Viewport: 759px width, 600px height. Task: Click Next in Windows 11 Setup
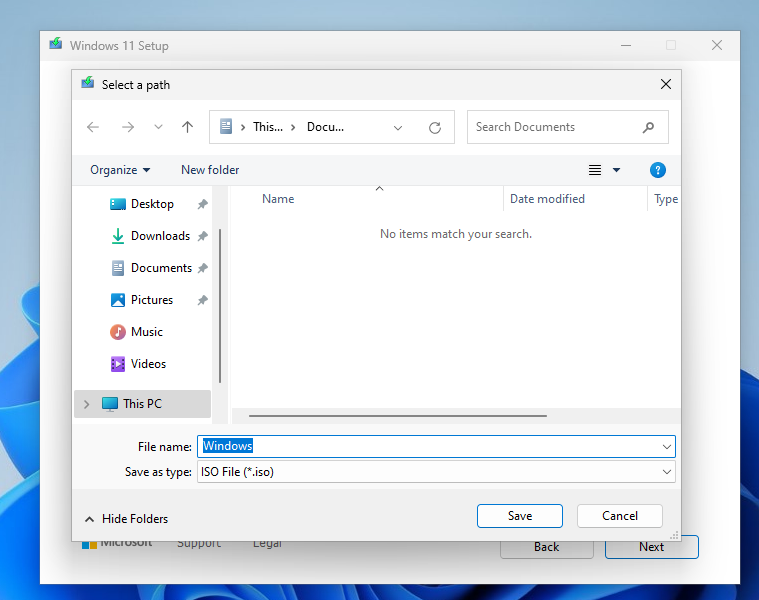click(x=652, y=547)
